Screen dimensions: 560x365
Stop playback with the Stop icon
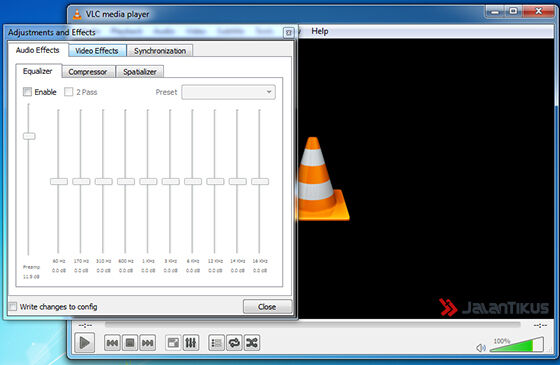pyautogui.click(x=130, y=343)
